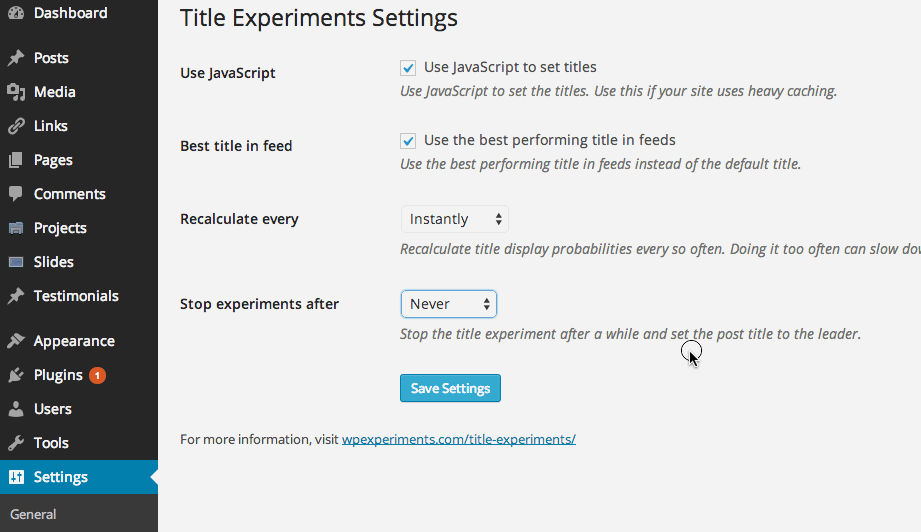The height and width of the screenshot is (532, 921).
Task: Click the Users person icon
Action: click(16, 409)
